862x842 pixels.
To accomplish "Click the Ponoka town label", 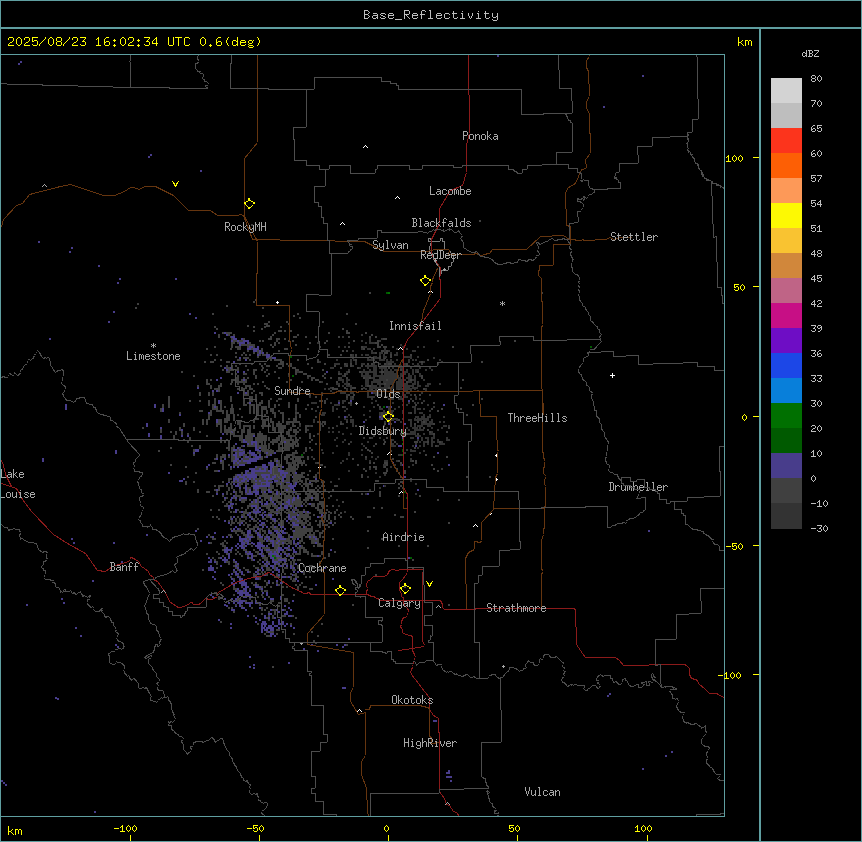I will [x=480, y=136].
